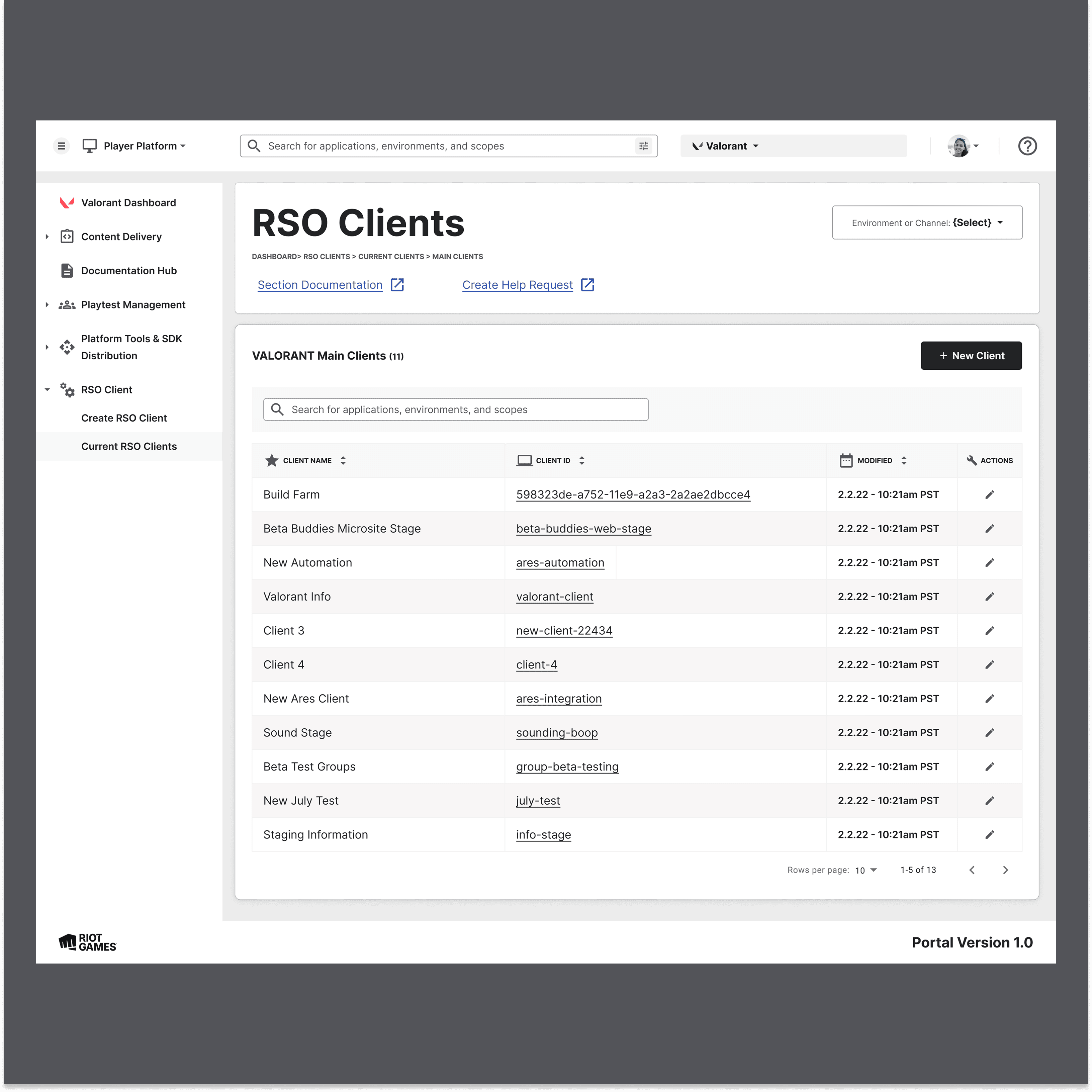
Task: Select Documentation Hub in sidebar
Action: click(129, 271)
